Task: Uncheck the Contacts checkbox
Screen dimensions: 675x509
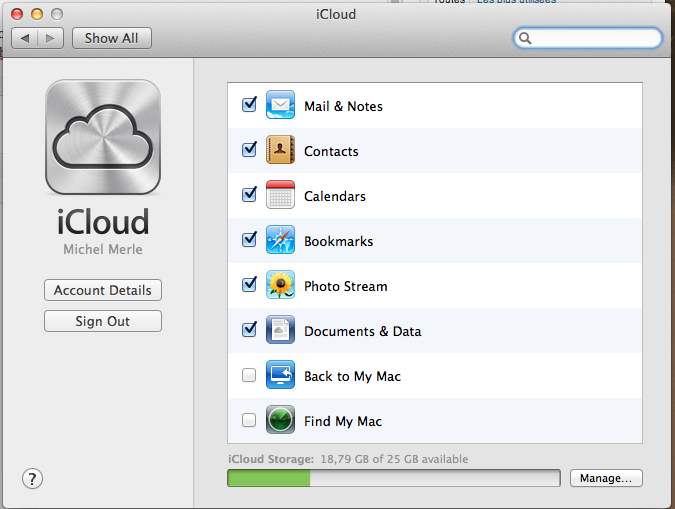Action: coord(249,150)
